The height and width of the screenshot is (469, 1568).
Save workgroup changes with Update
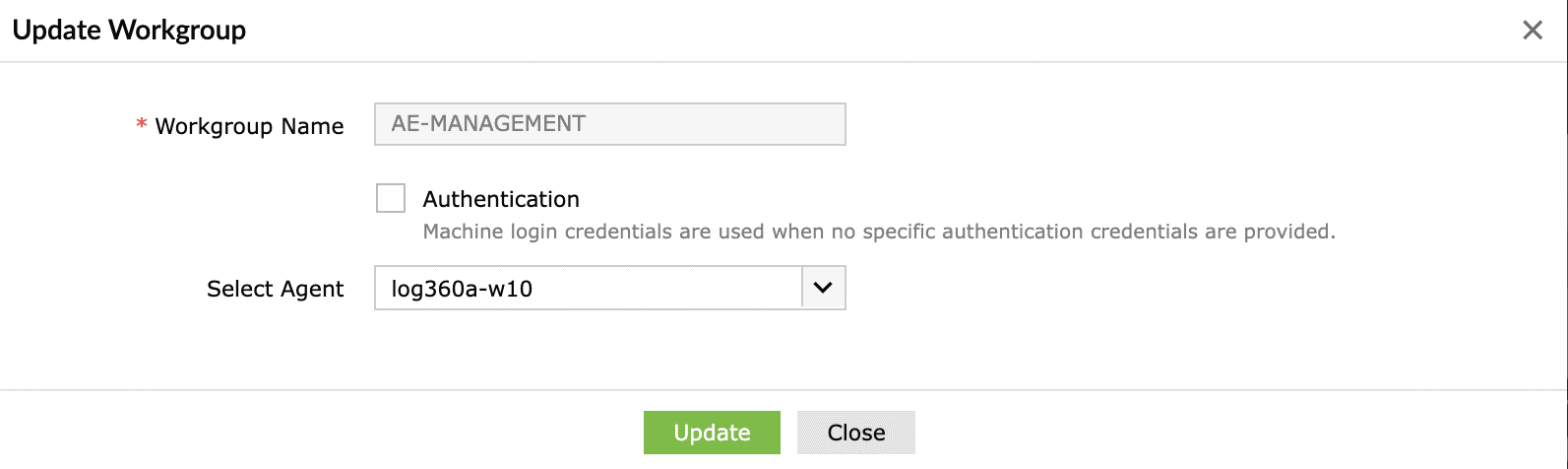712,433
